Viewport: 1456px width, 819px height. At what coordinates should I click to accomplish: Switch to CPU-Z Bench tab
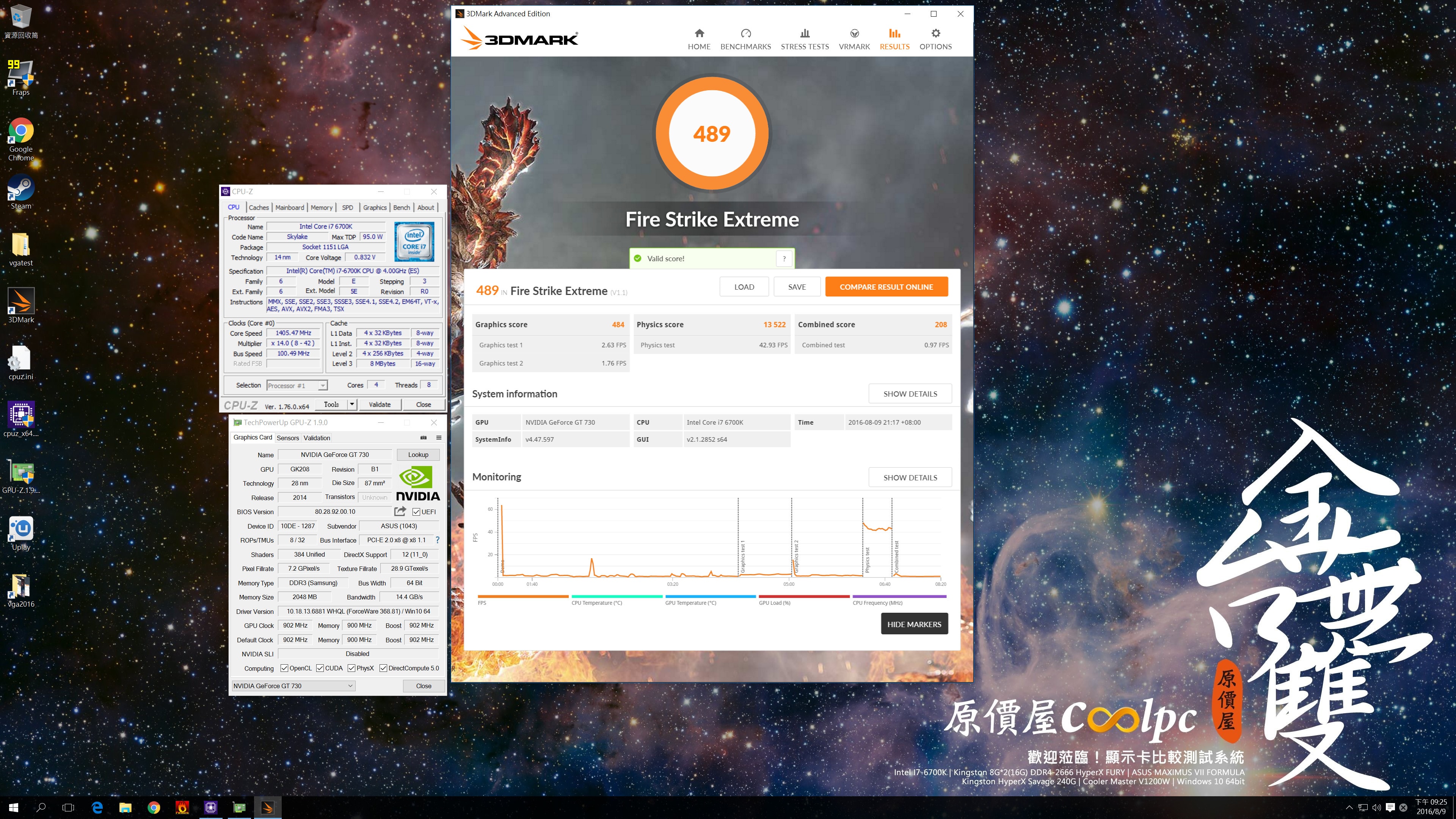[402, 207]
